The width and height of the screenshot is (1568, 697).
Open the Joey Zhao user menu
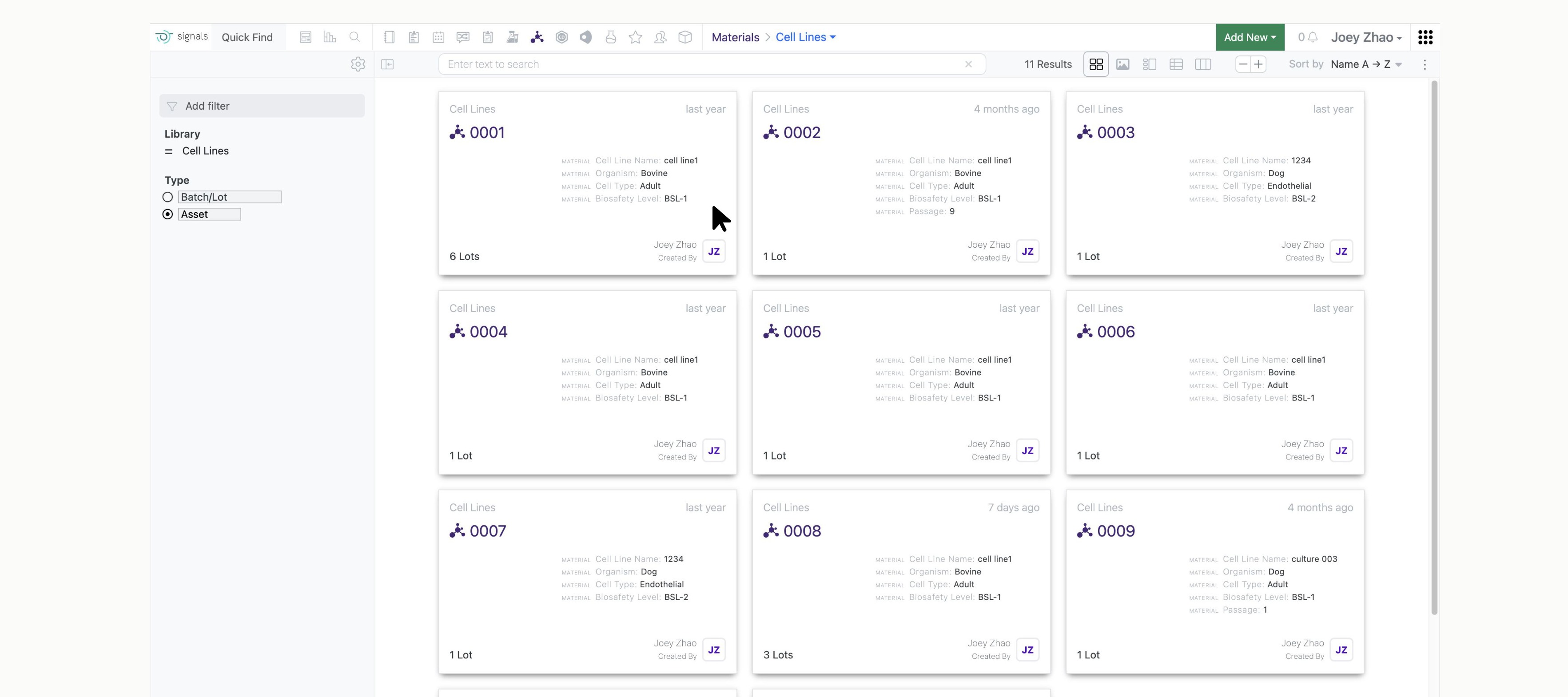1366,37
